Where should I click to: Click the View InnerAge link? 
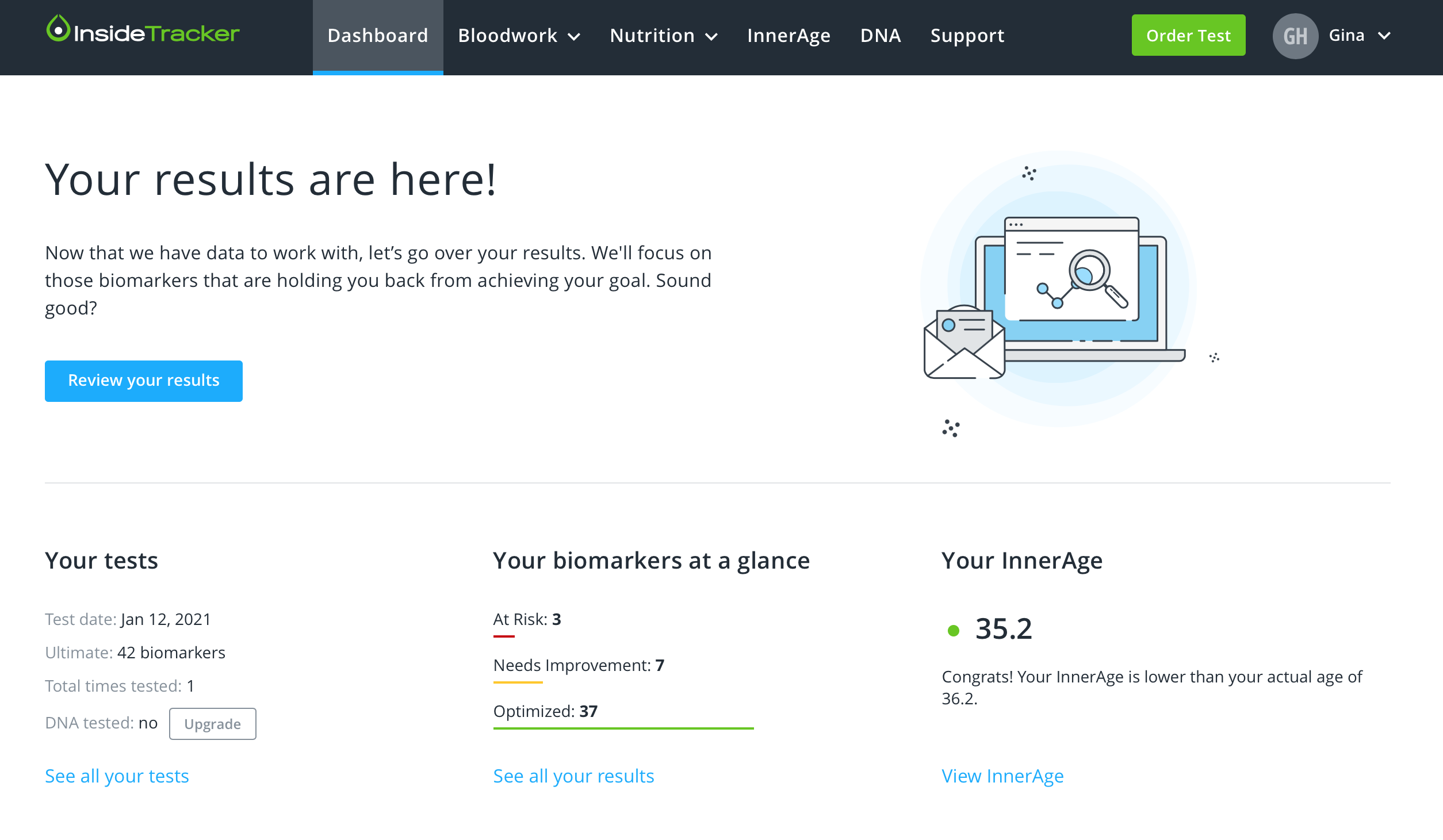point(1002,776)
